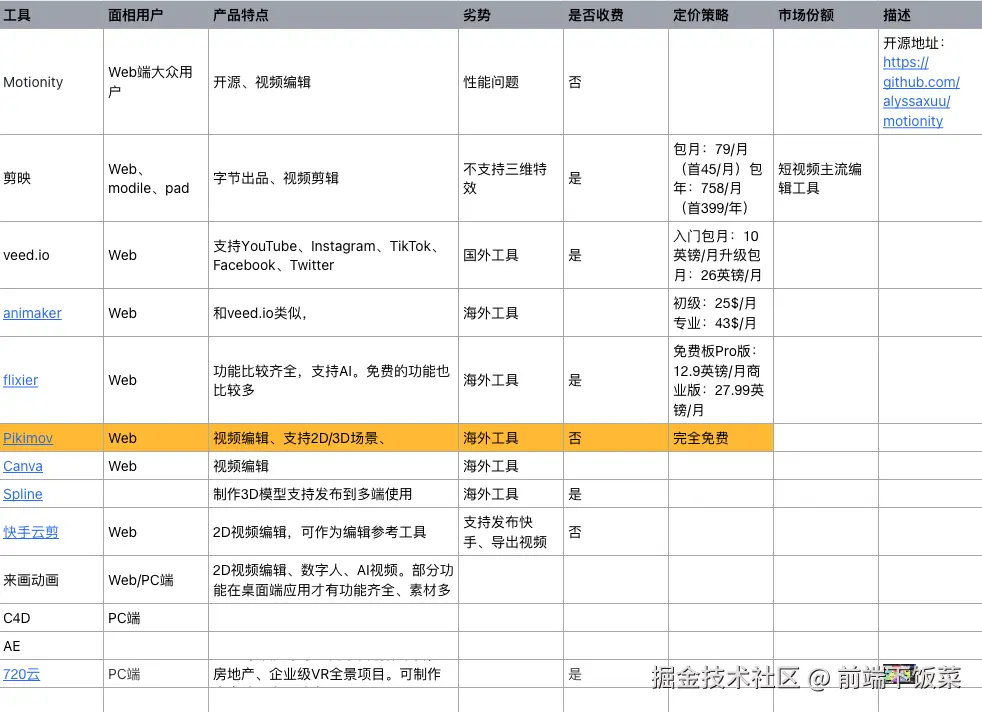Open the Spline link
Image resolution: width=982 pixels, height=712 pixels.
pos(23,494)
